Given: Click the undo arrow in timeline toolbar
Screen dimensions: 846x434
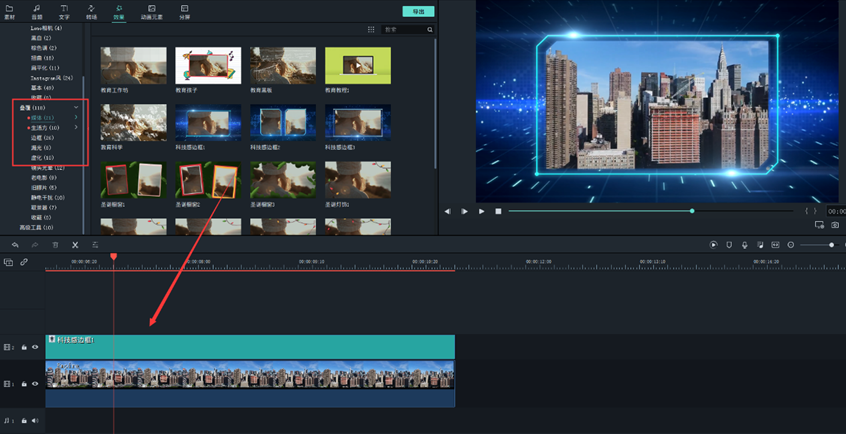Looking at the screenshot, I should click(x=15, y=245).
